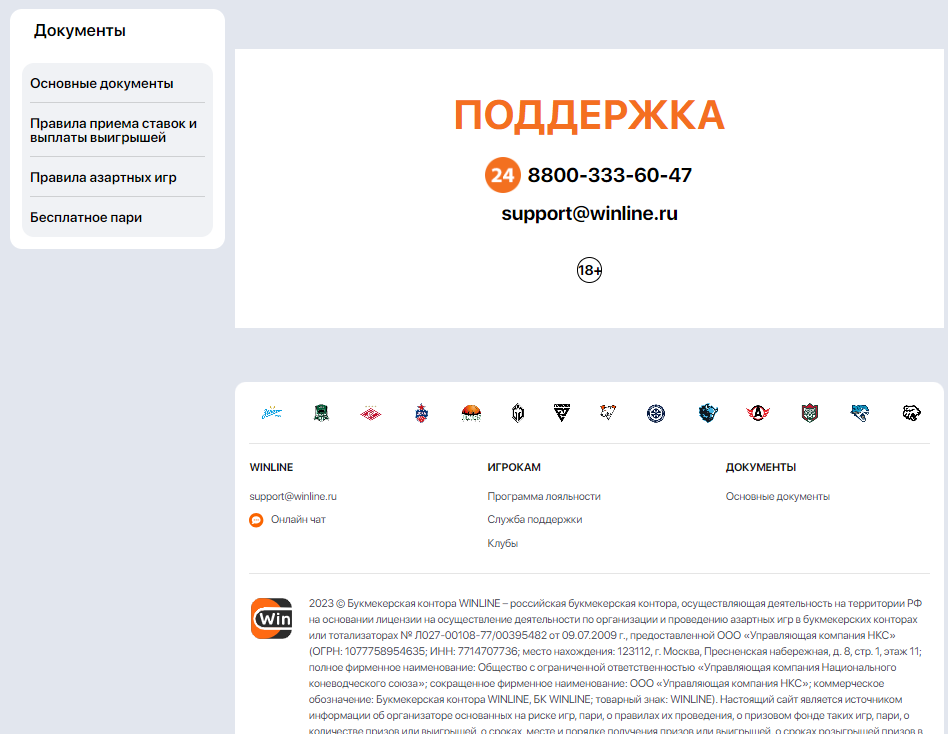Click footer support@winline.ru email link
948x734 pixels.
[x=293, y=496]
